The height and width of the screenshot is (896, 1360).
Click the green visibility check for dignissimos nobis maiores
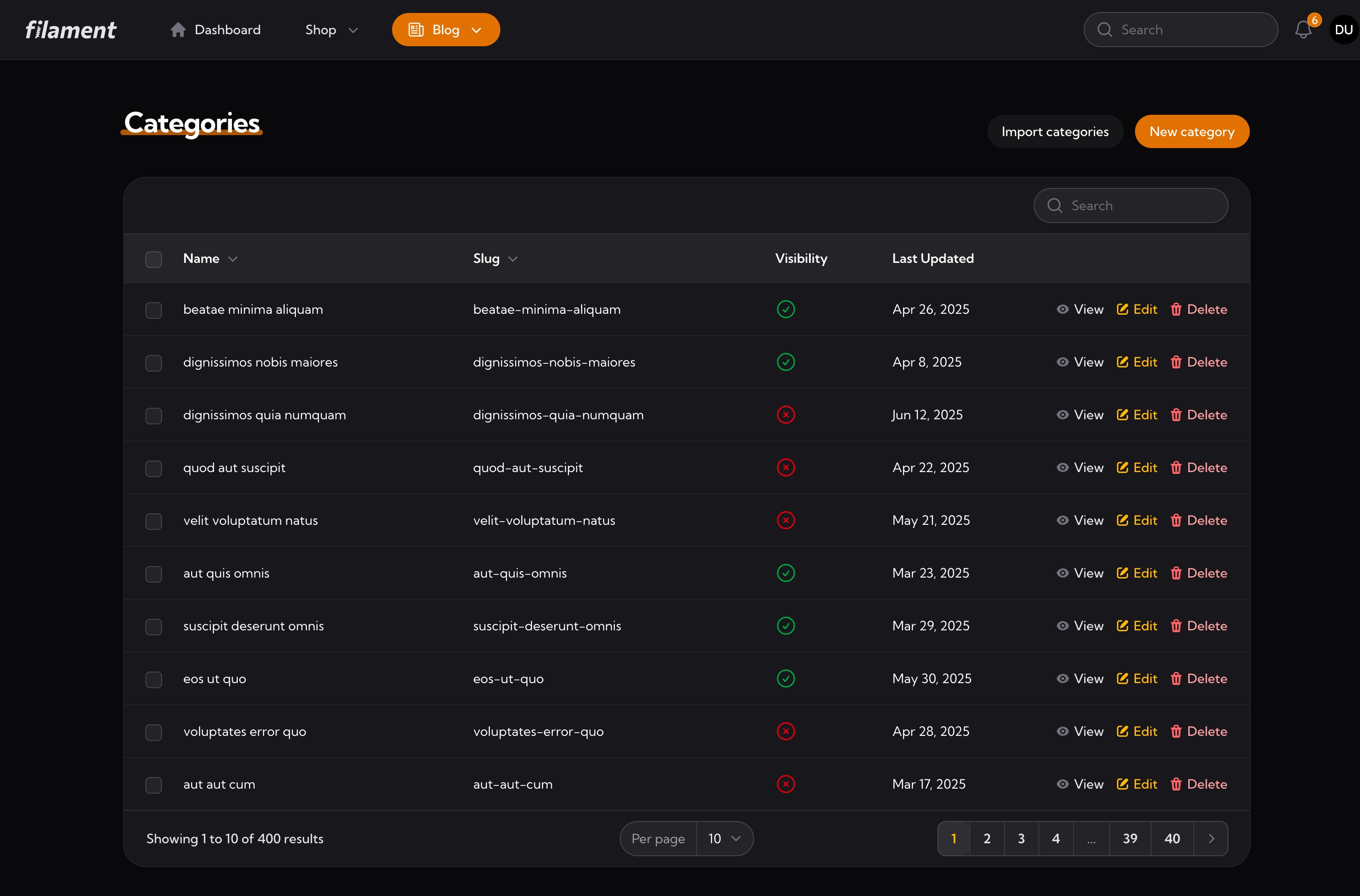click(786, 362)
